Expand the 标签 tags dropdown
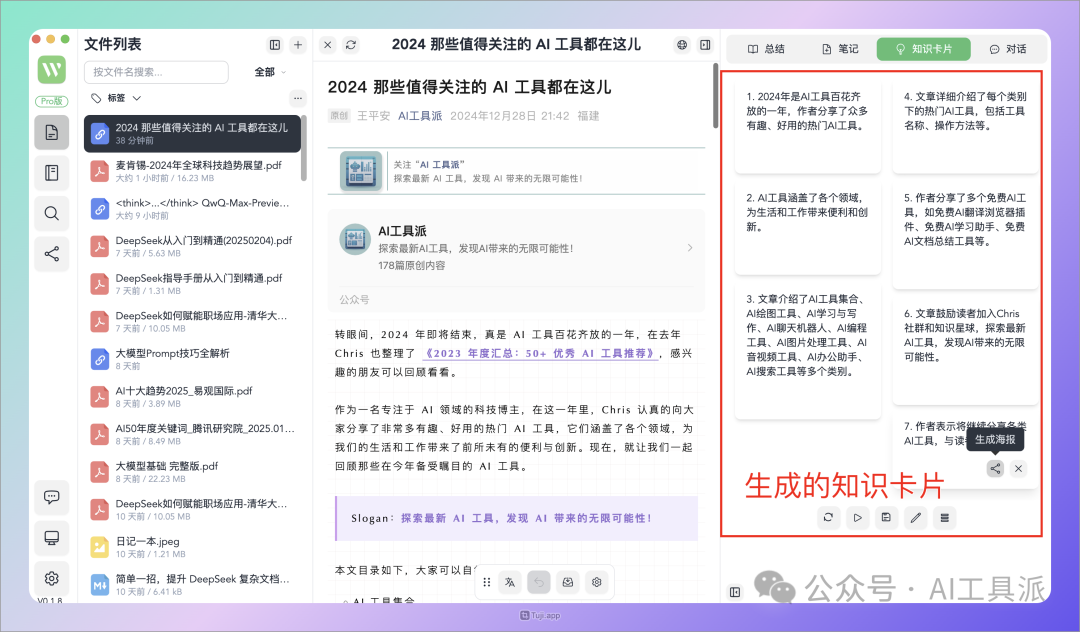The image size is (1080, 632). point(116,98)
